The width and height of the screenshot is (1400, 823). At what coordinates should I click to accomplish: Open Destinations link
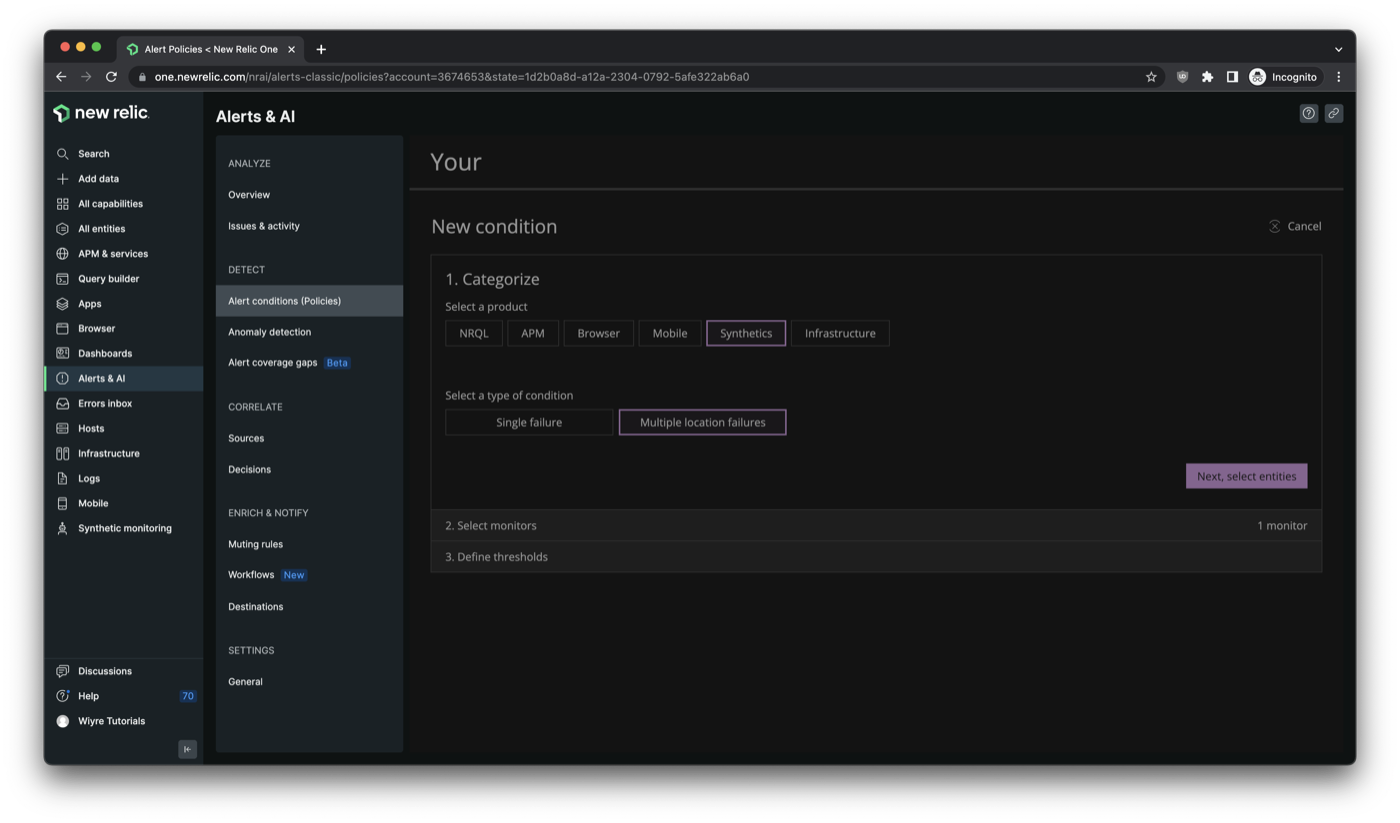point(255,607)
